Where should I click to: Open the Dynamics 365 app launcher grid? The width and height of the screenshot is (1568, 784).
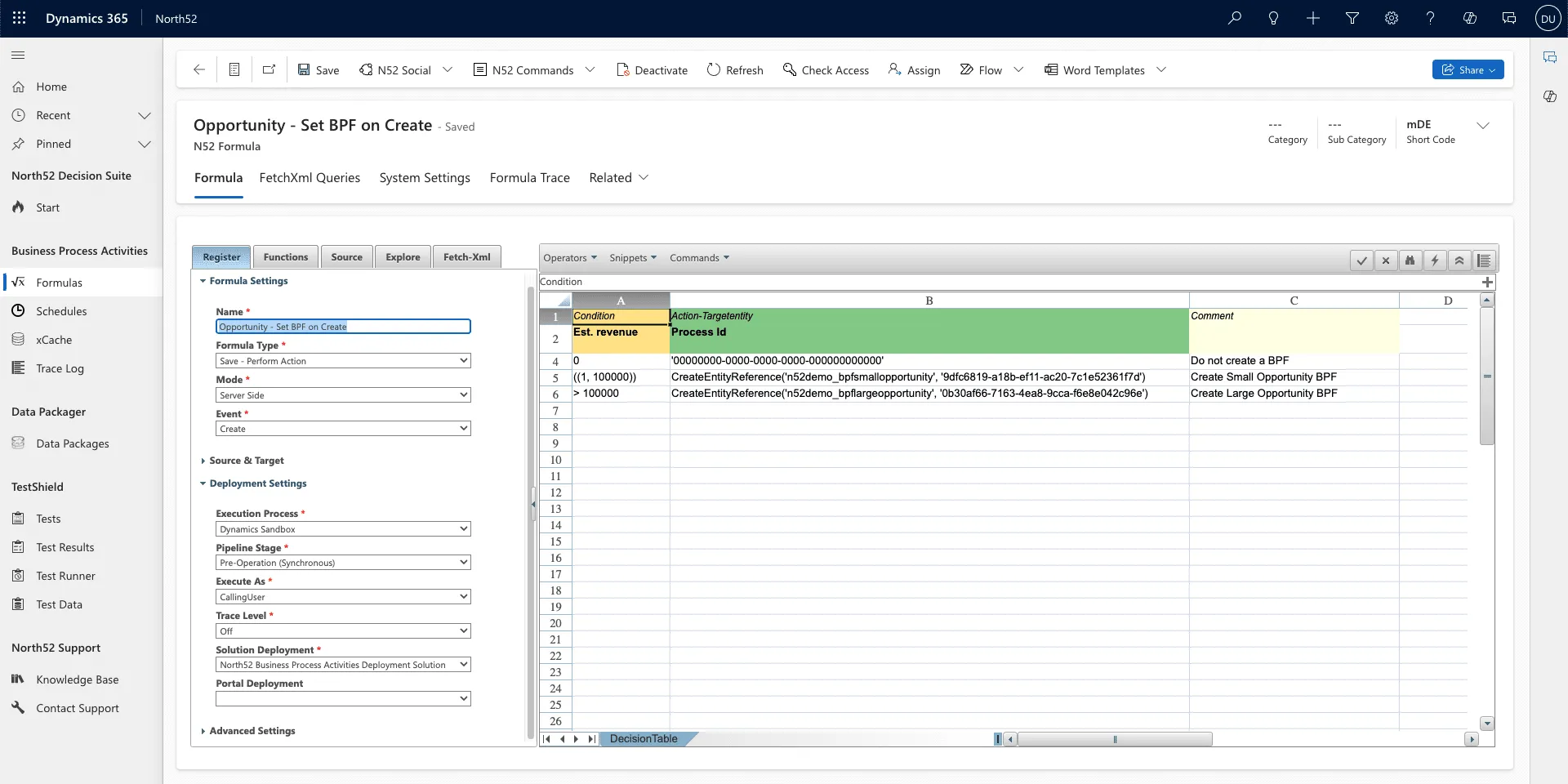(19, 18)
